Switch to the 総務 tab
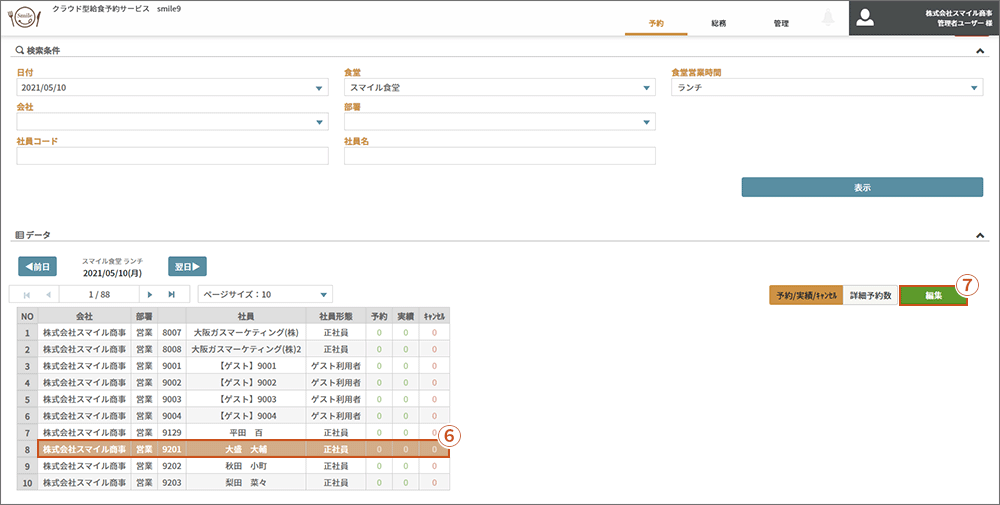Screen dimensions: 1000x505 point(718,22)
